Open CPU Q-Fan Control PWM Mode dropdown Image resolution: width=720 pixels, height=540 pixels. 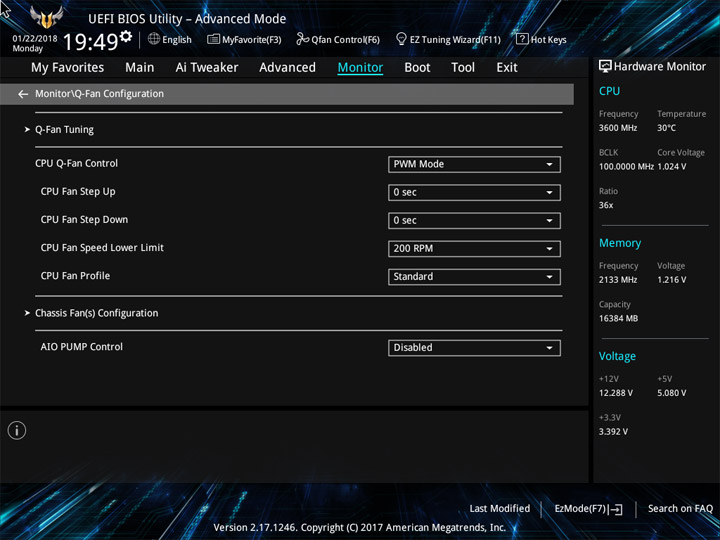[x=474, y=164]
